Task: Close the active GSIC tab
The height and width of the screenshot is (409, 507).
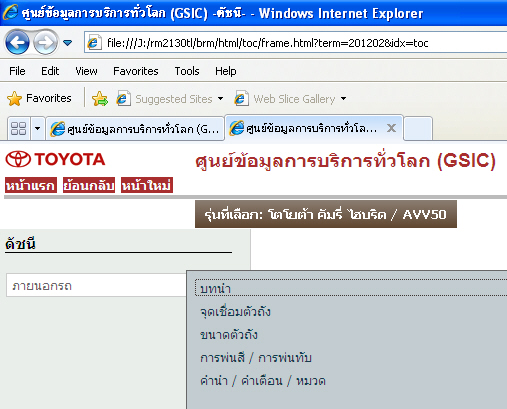Action: [391, 128]
